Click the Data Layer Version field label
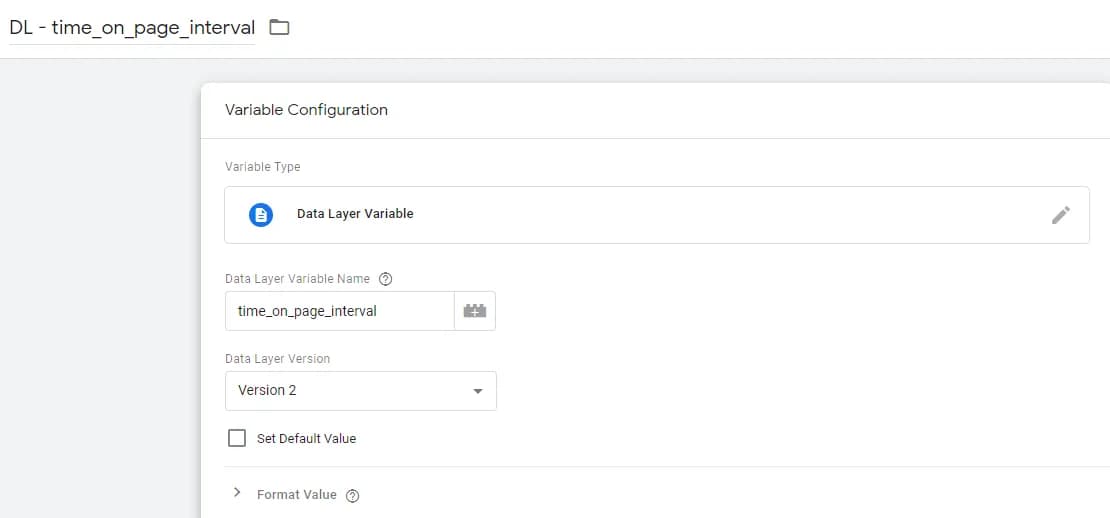This screenshot has width=1110, height=518. click(x=277, y=358)
